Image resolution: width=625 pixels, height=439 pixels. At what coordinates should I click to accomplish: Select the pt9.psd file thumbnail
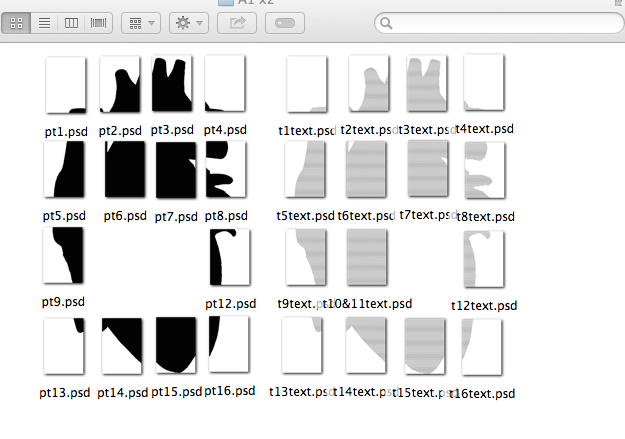point(63,255)
